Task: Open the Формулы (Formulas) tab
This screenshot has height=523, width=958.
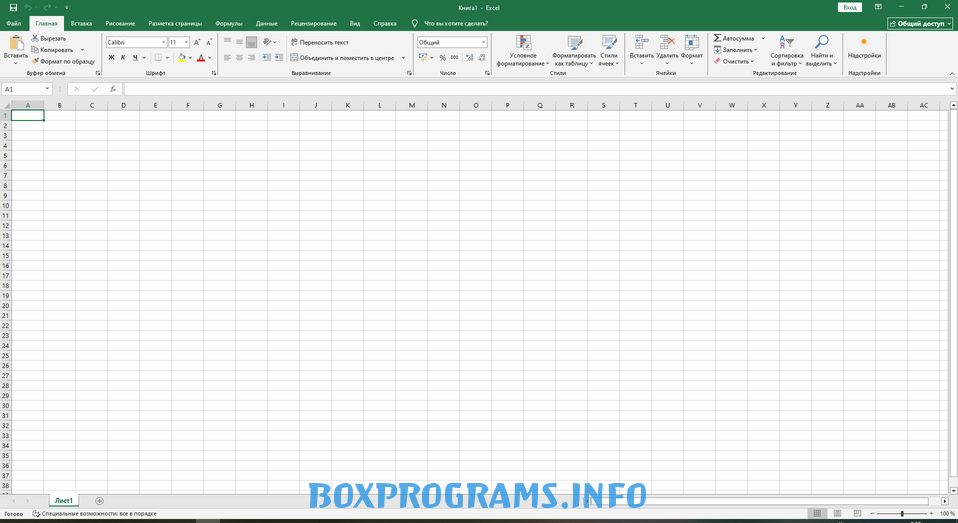Action: tap(229, 22)
